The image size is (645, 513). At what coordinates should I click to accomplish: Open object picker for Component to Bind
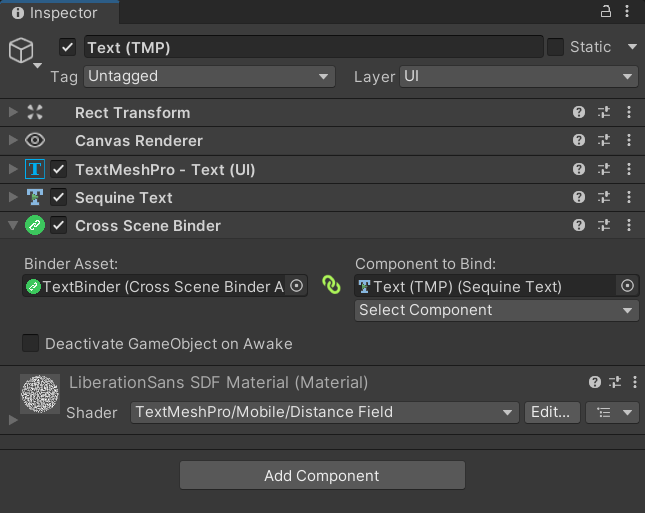pyautogui.click(x=627, y=286)
